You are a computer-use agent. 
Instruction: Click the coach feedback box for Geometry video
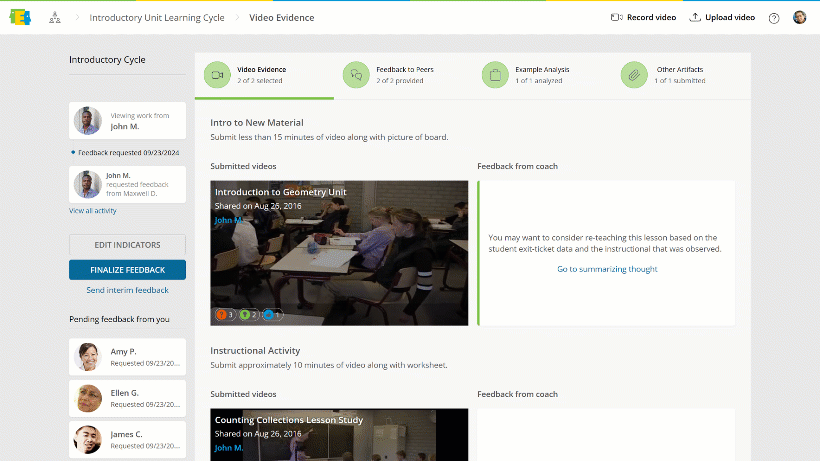[x=606, y=253]
